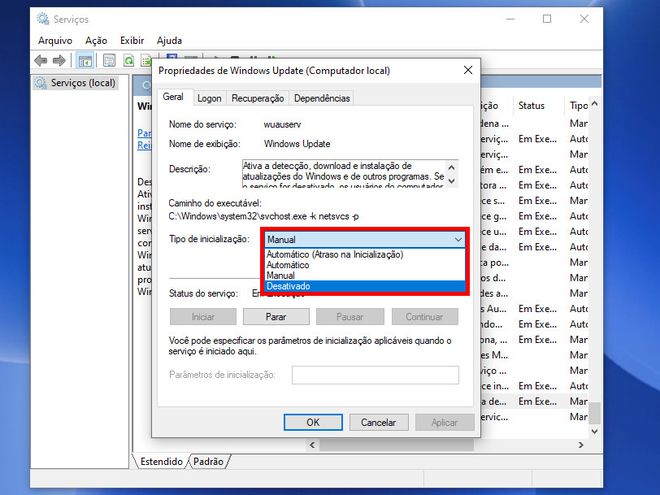Toggle the show/hide console tree icon
This screenshot has width=660, height=495.
pyautogui.click(x=85, y=61)
